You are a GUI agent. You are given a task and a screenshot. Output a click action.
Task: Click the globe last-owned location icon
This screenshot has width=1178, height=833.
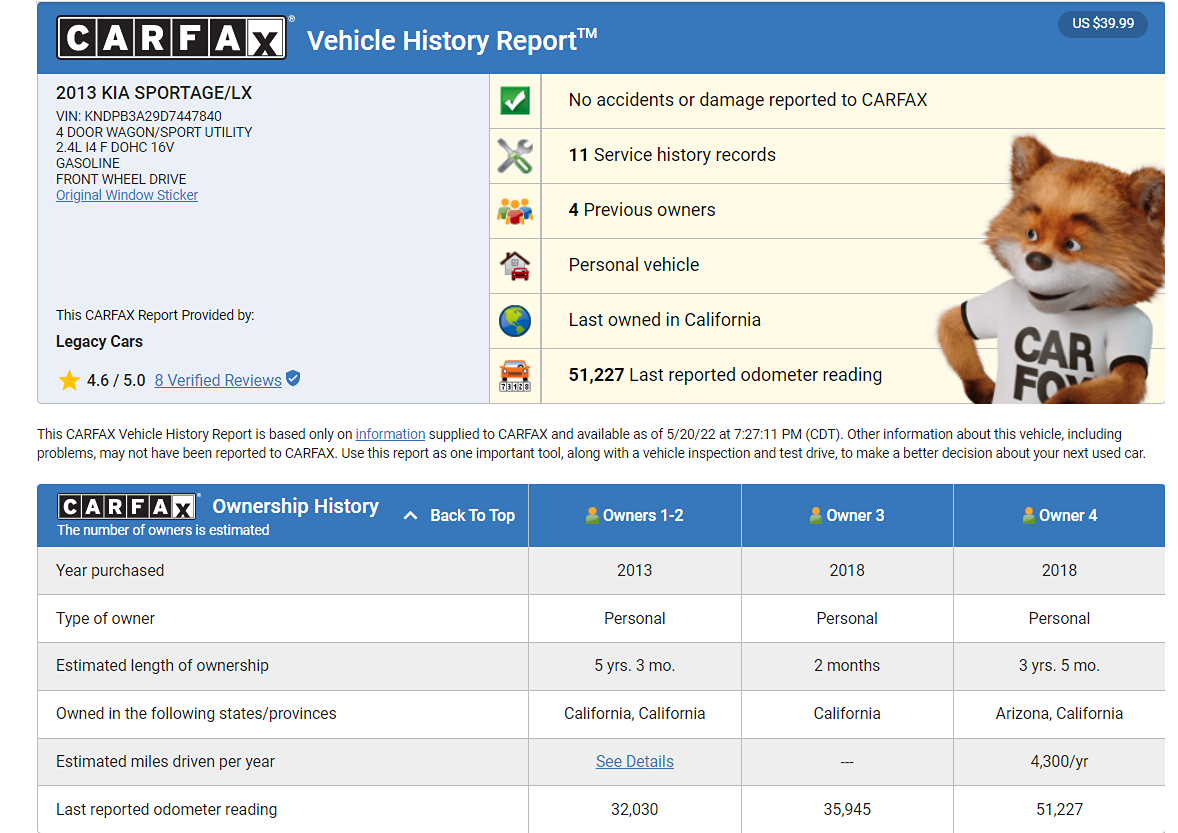515,321
